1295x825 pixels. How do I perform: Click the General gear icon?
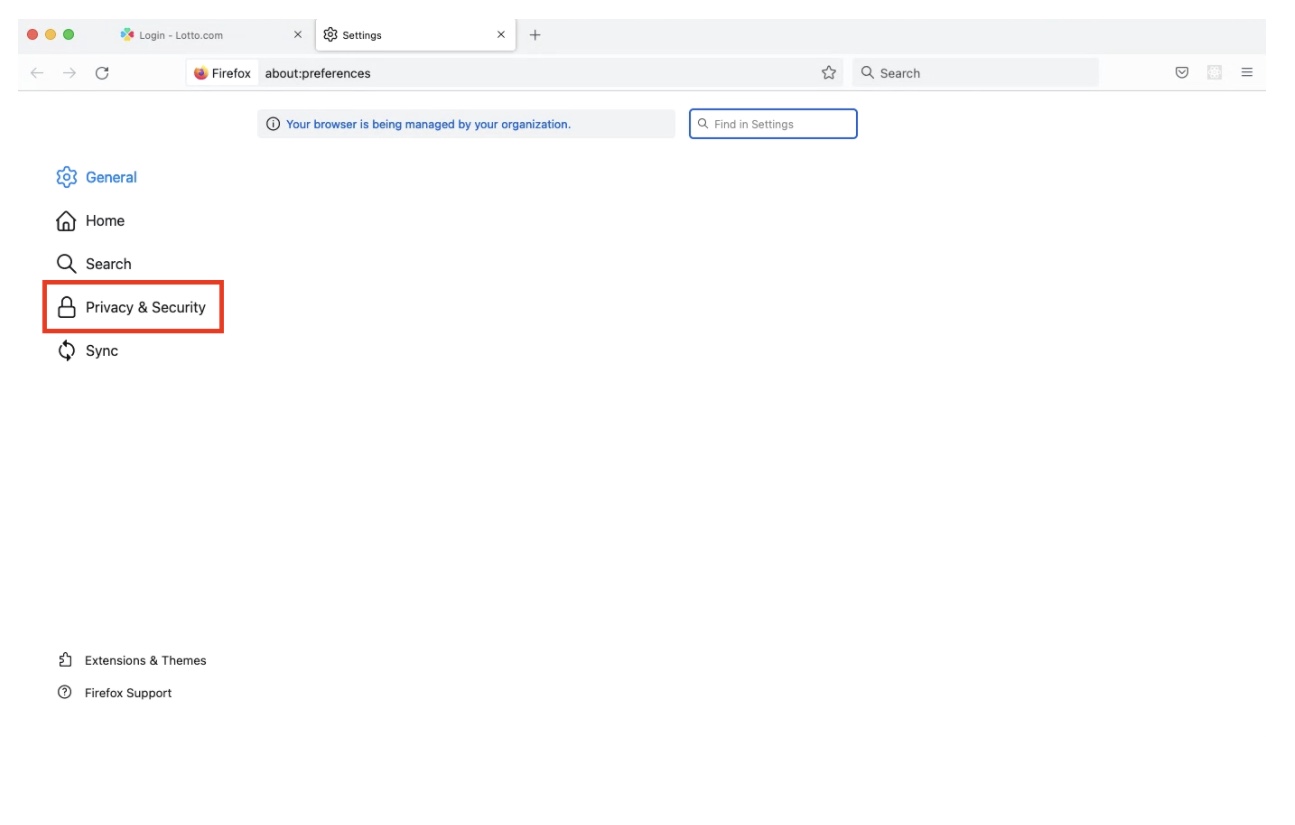coord(67,177)
